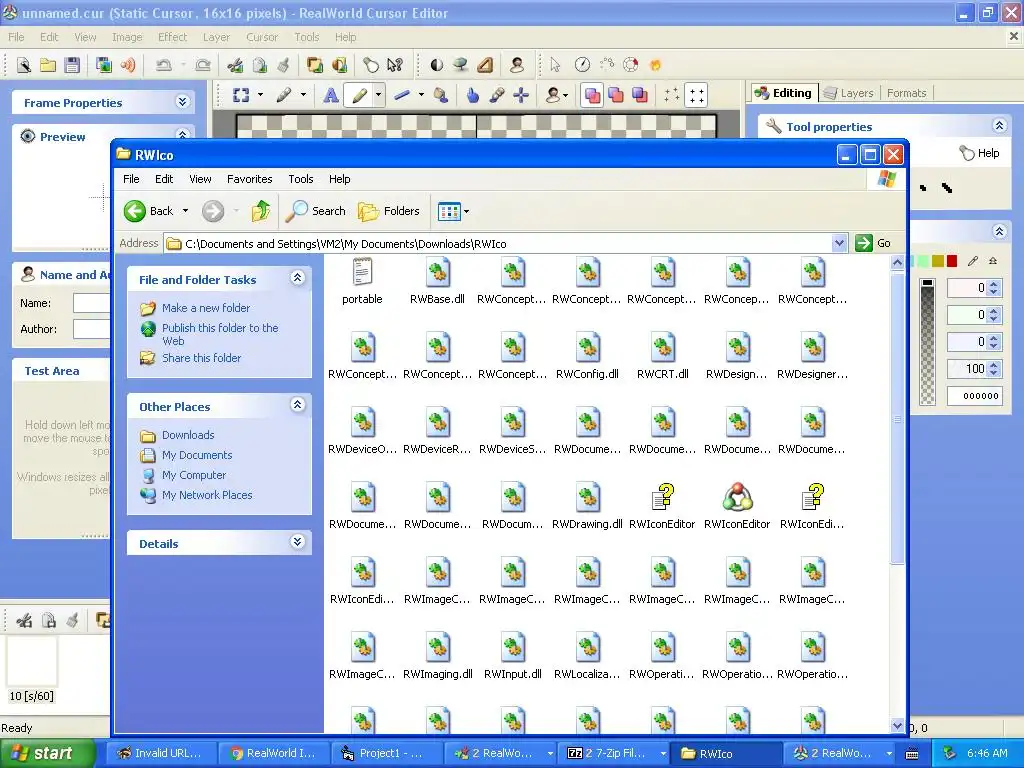Open the Effect menu in RealWorld Cursor Editor
The height and width of the screenshot is (768, 1024).
coord(172,37)
